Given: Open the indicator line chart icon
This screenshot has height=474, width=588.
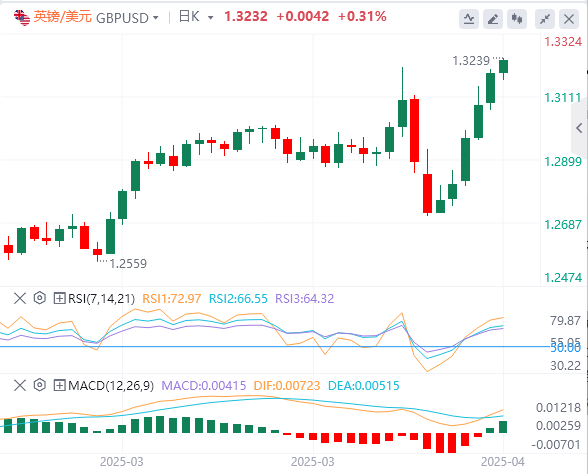Looking at the screenshot, I should (469, 19).
